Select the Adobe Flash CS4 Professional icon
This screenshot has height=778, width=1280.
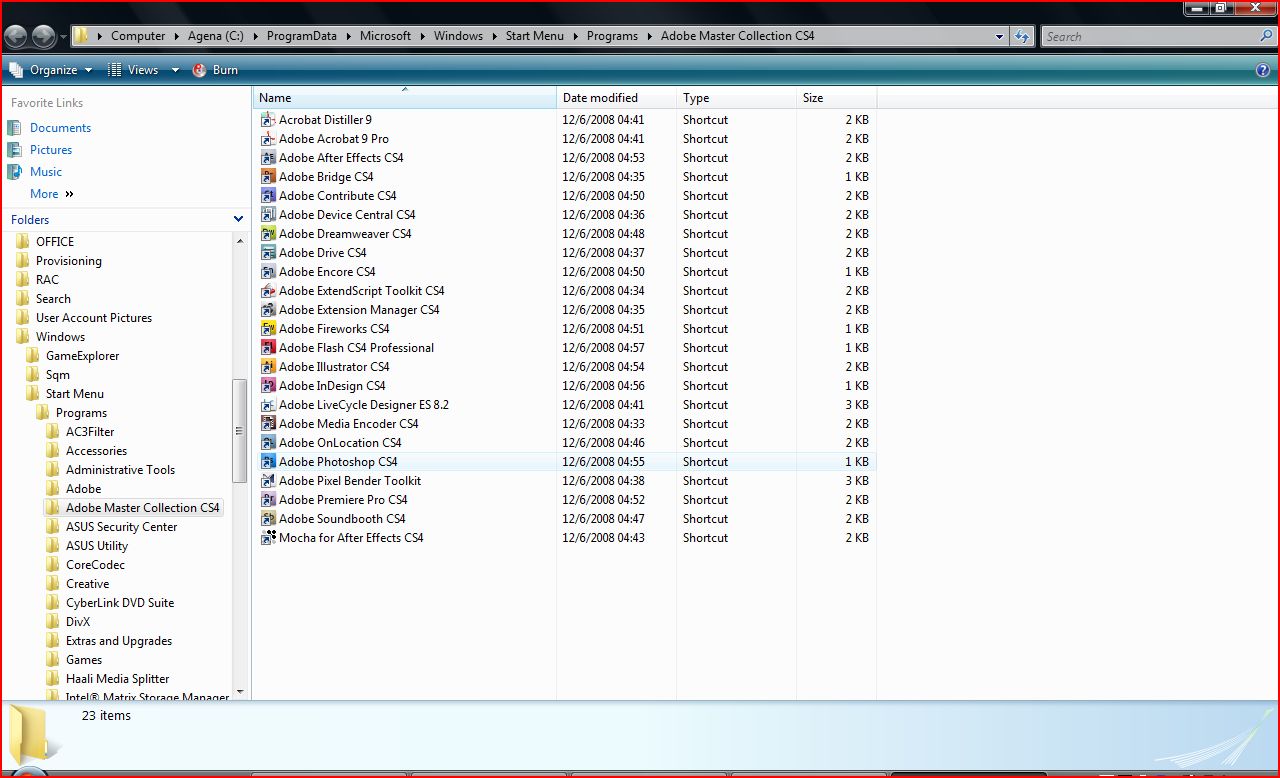[x=268, y=347]
